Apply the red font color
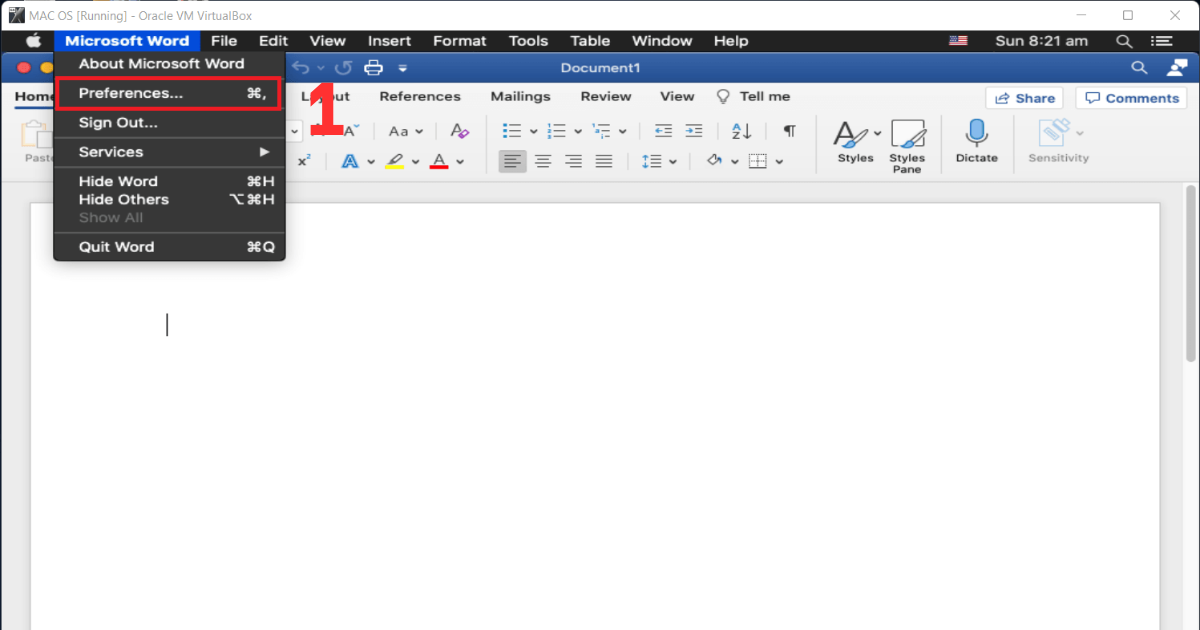This screenshot has width=1200, height=630. tap(439, 161)
